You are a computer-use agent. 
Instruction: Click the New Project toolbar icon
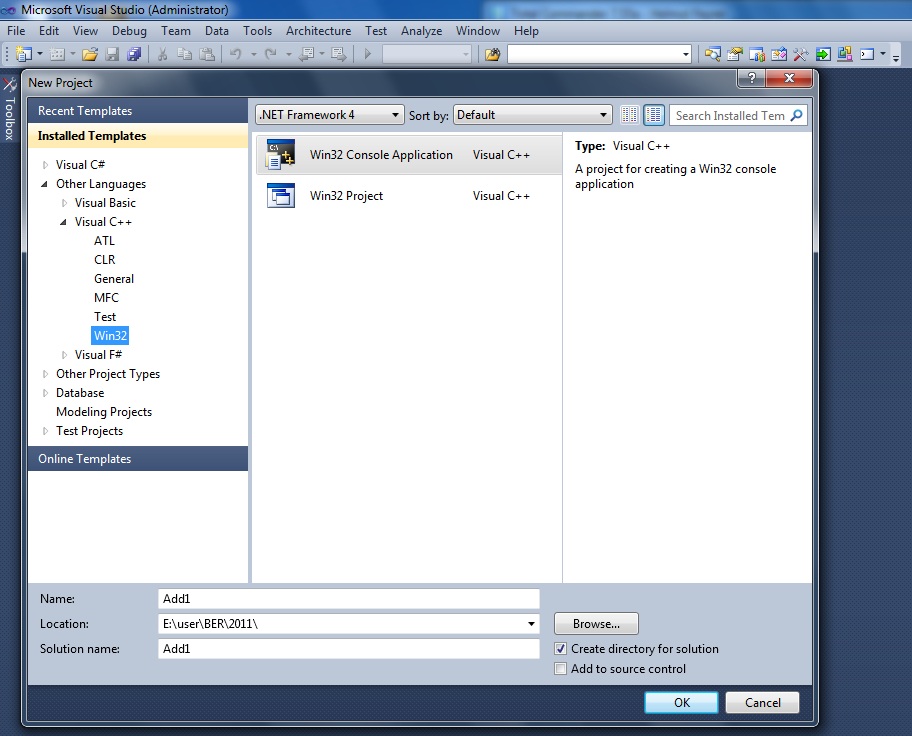coord(24,54)
